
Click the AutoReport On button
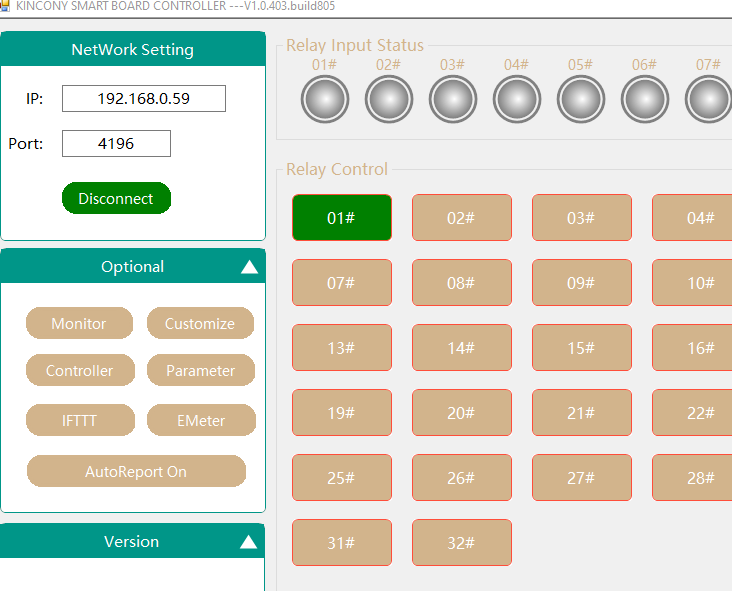[136, 472]
